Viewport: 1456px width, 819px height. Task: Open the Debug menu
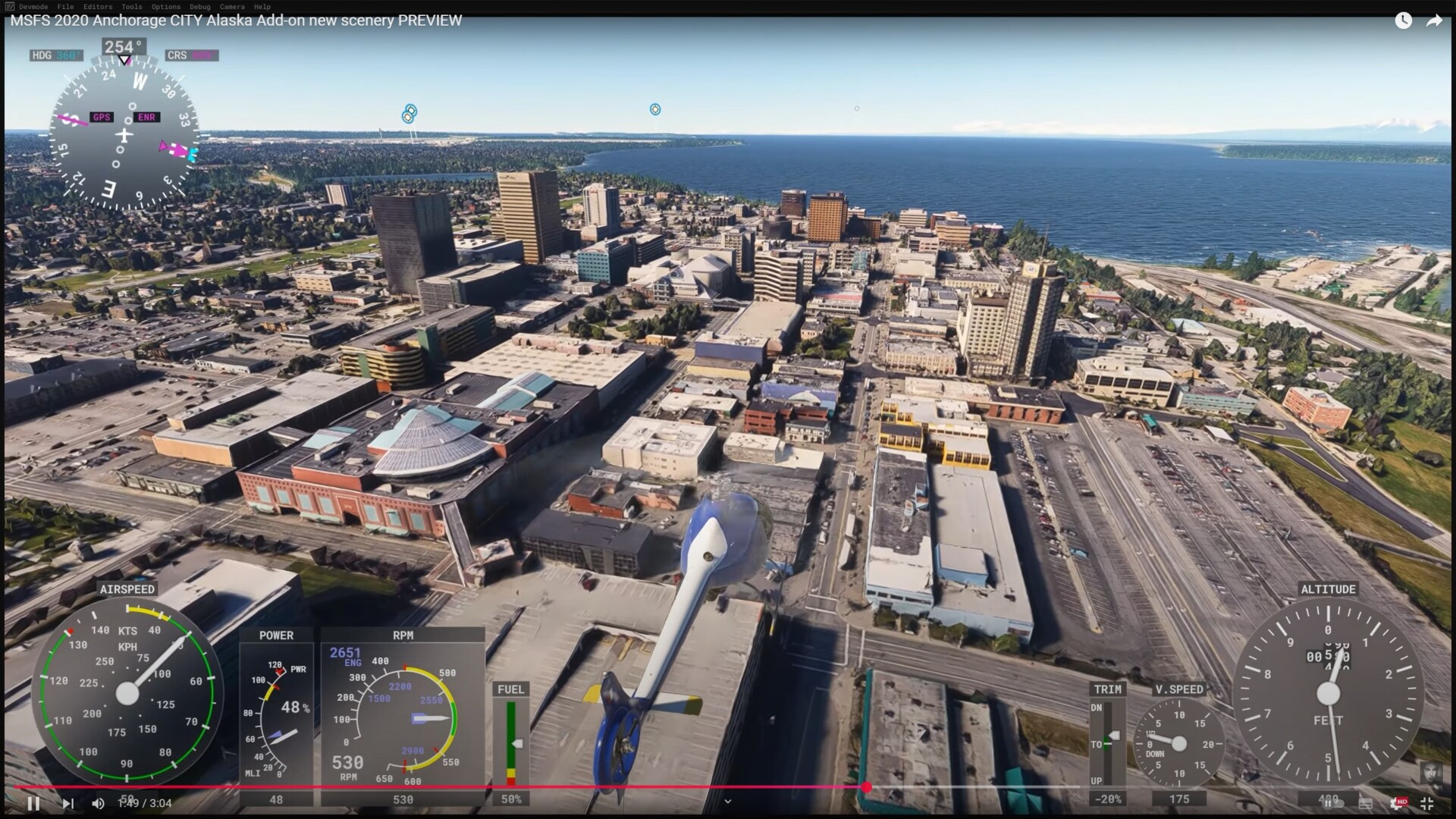(200, 7)
